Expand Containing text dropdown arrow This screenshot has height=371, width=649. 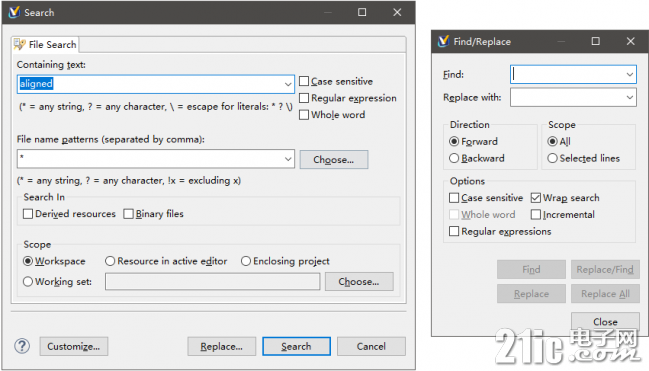pos(288,84)
